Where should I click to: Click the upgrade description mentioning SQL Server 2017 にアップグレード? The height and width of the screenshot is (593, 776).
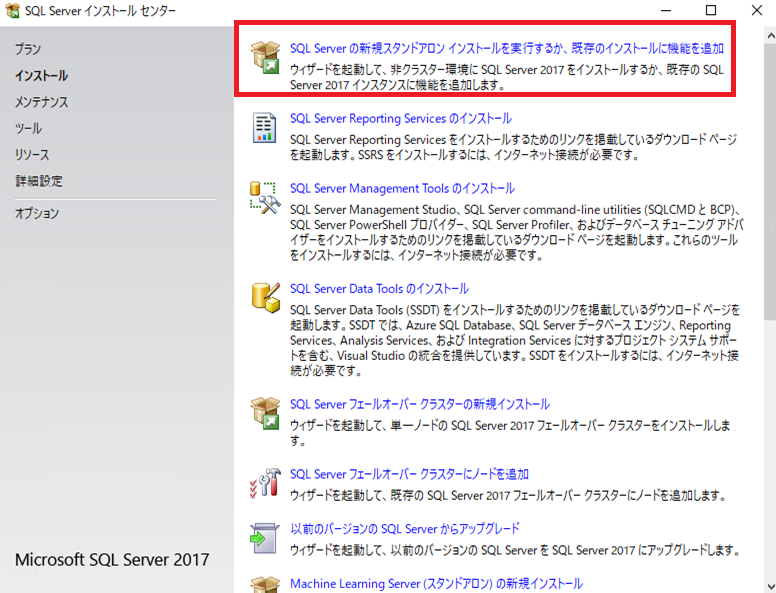coord(515,550)
